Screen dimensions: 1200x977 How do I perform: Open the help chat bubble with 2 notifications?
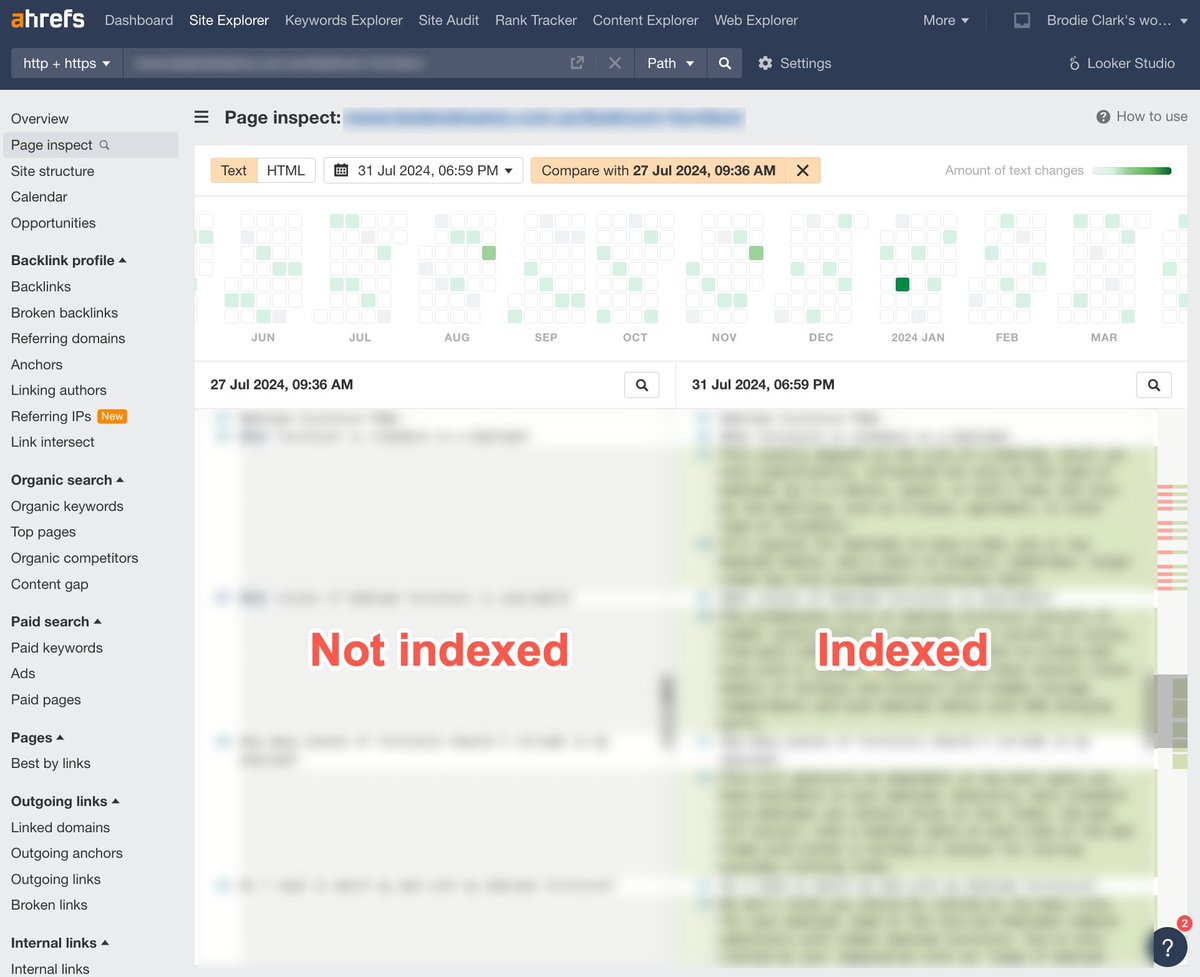click(1167, 946)
